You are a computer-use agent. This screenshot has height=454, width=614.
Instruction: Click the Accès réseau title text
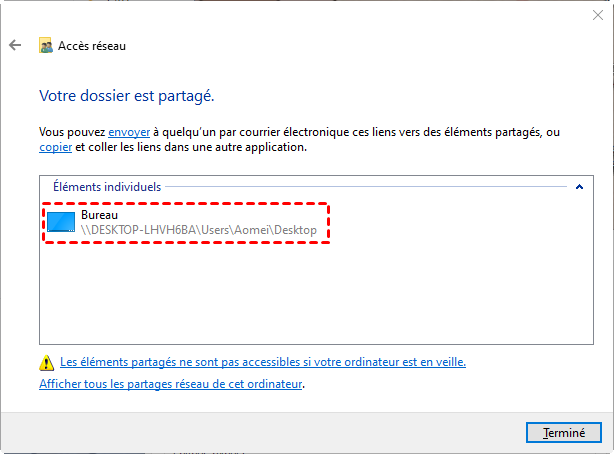point(93,45)
